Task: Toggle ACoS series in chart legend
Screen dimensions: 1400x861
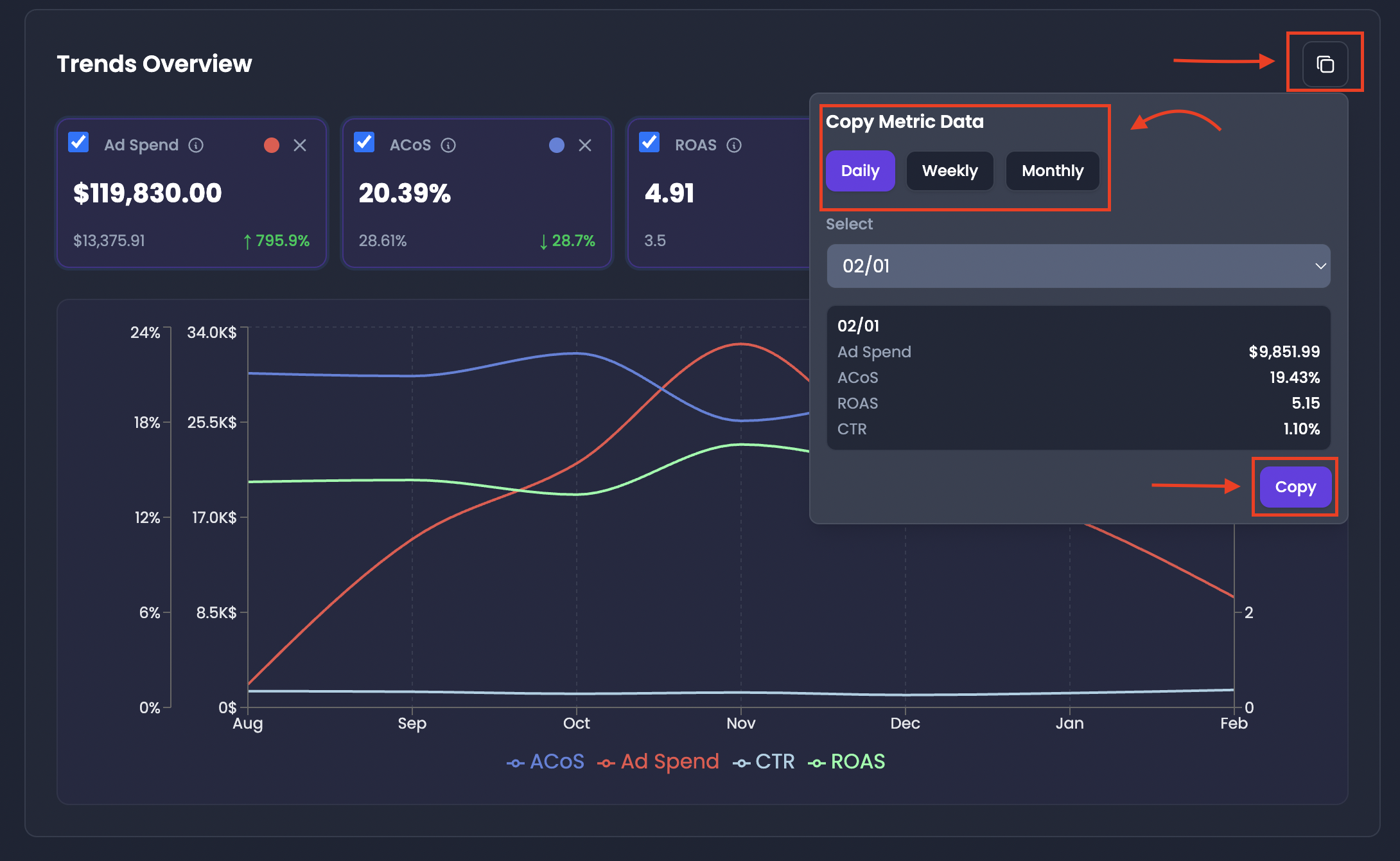Action: [x=546, y=762]
